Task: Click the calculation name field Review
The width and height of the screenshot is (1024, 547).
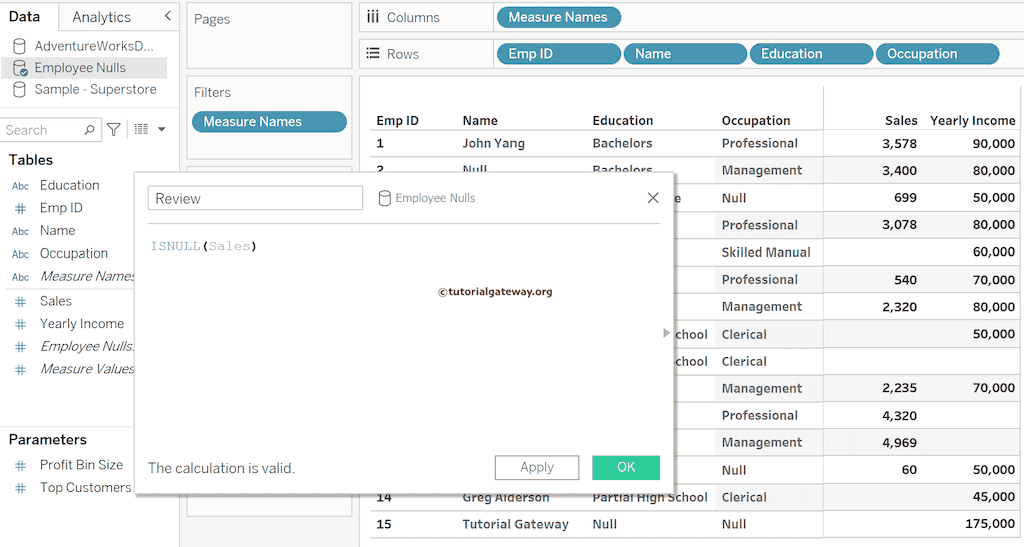Action: [x=255, y=198]
